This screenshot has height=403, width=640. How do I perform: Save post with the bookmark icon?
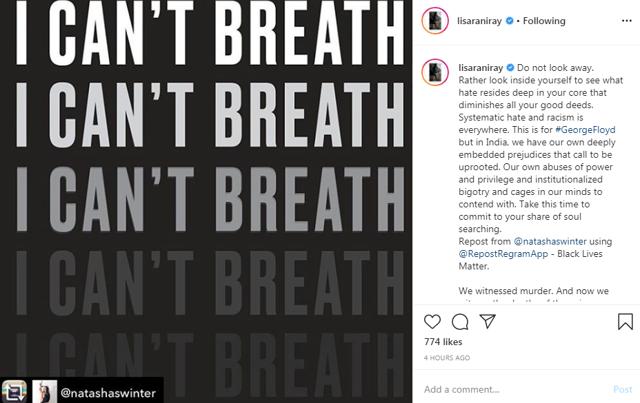[x=625, y=322]
